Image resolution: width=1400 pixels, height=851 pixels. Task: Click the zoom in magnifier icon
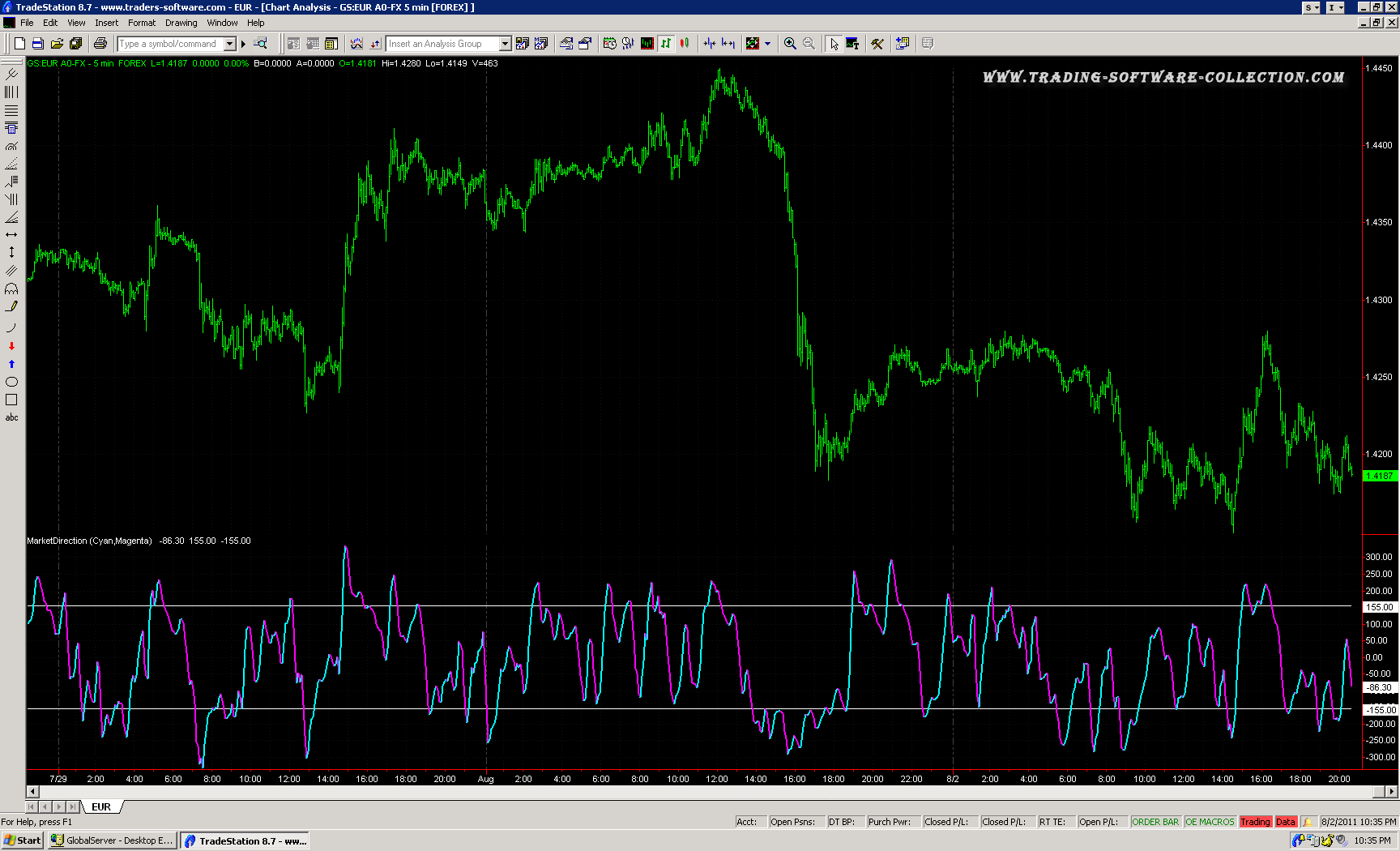pyautogui.click(x=790, y=44)
